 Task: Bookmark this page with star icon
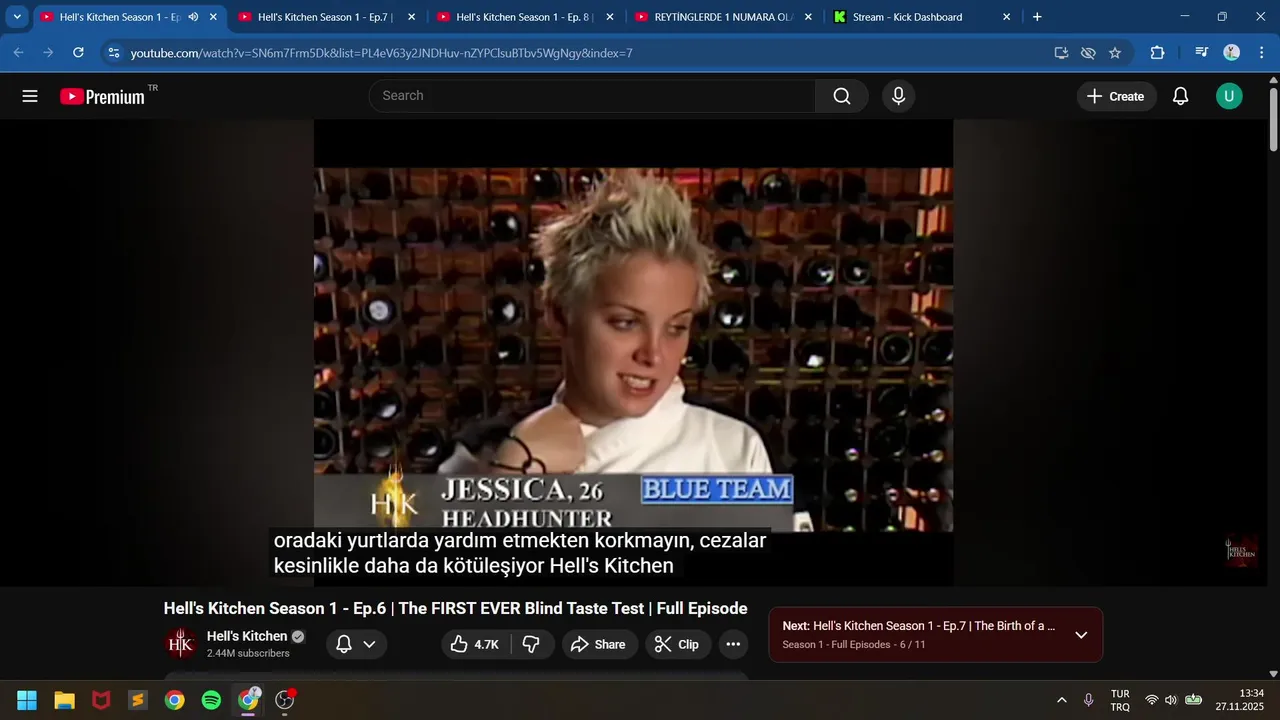(1115, 53)
